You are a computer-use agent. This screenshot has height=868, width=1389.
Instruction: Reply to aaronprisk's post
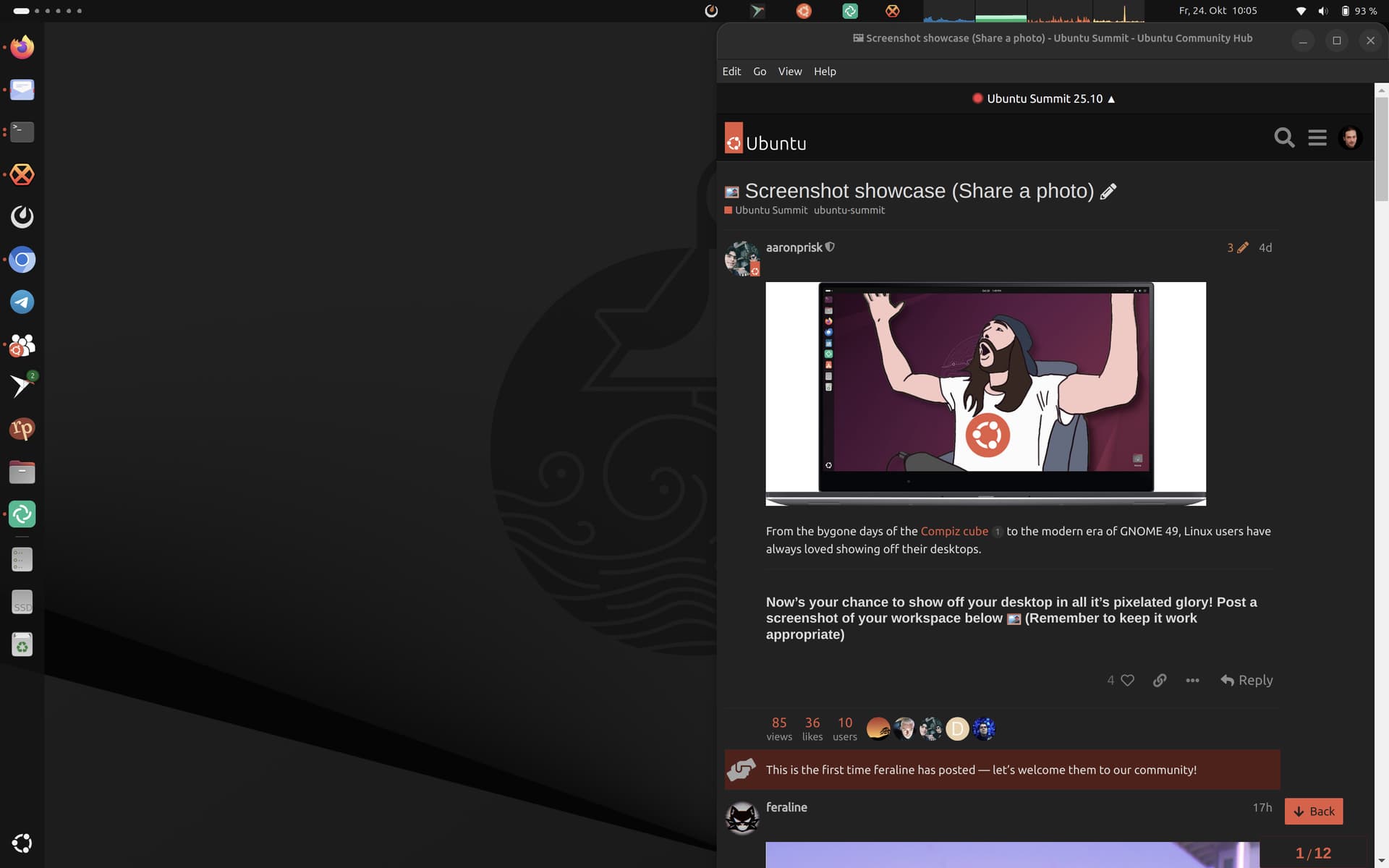(x=1246, y=680)
